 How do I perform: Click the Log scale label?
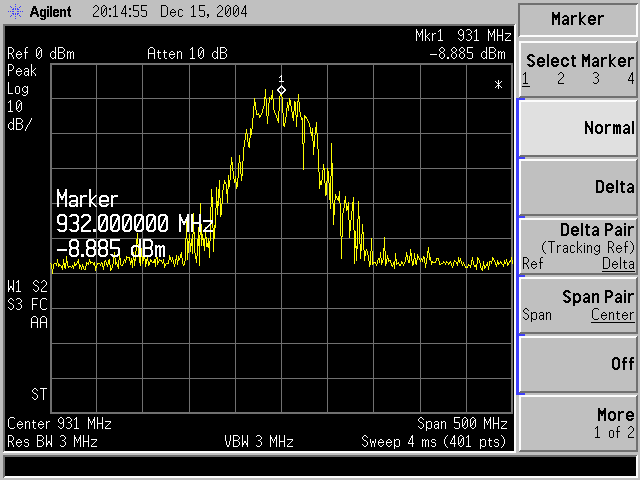(18, 89)
